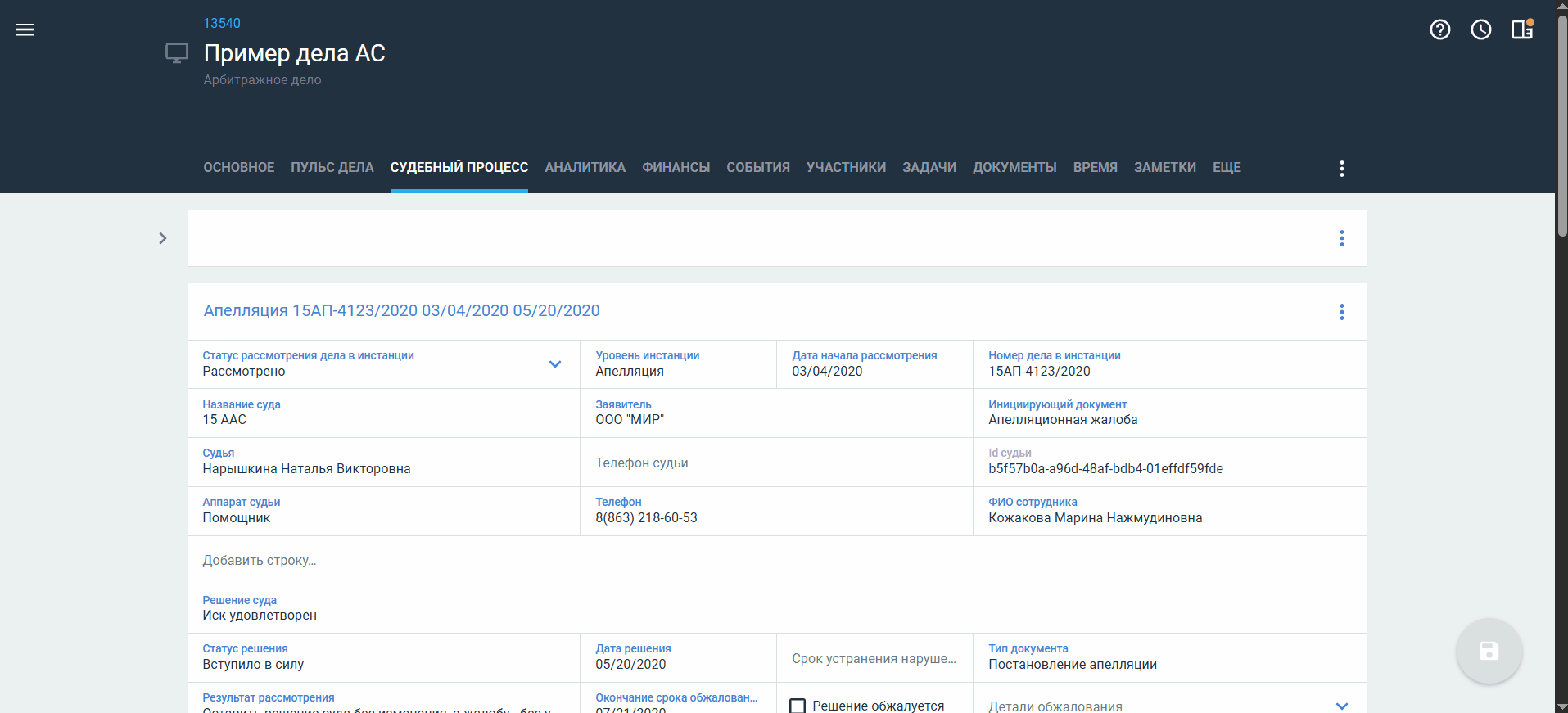Open three-dot menu of Апелляция card
Image resolution: width=1568 pixels, height=713 pixels.
(x=1341, y=312)
